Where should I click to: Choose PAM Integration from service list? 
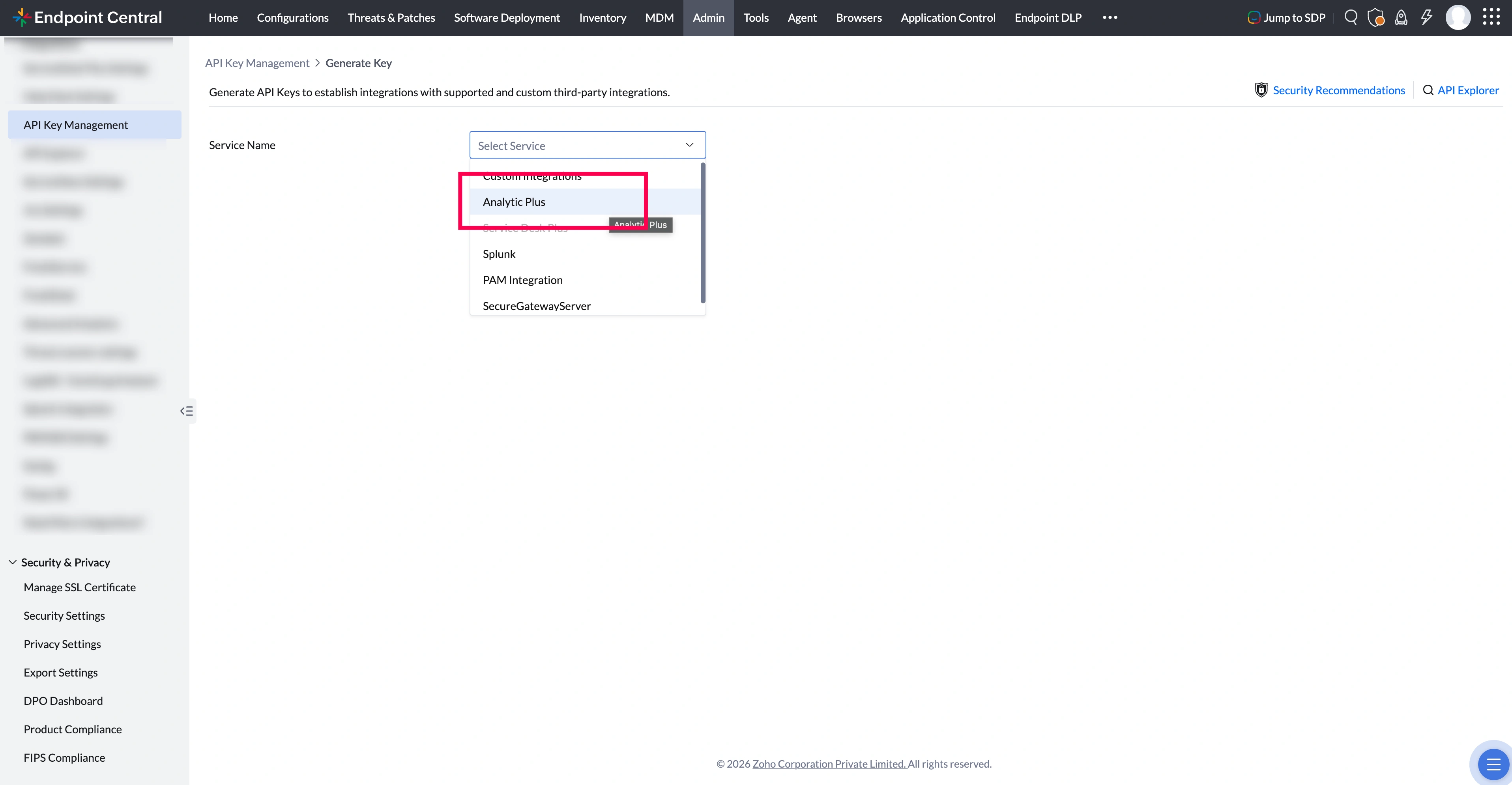click(585, 280)
